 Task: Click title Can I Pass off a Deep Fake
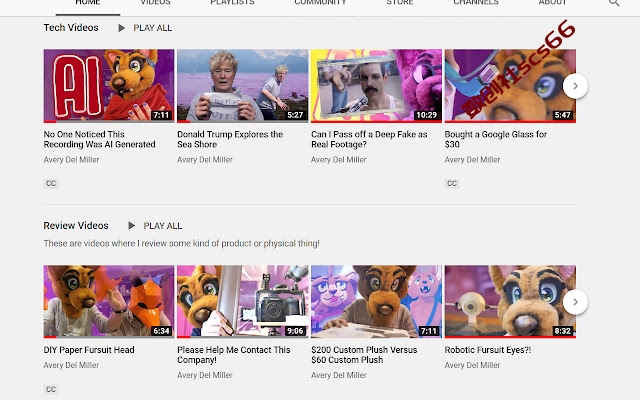(x=369, y=139)
